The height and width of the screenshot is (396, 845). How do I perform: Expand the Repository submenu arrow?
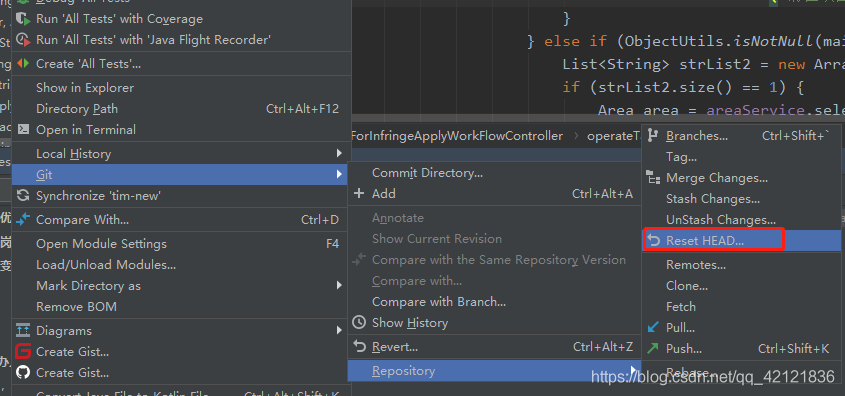pyautogui.click(x=634, y=371)
